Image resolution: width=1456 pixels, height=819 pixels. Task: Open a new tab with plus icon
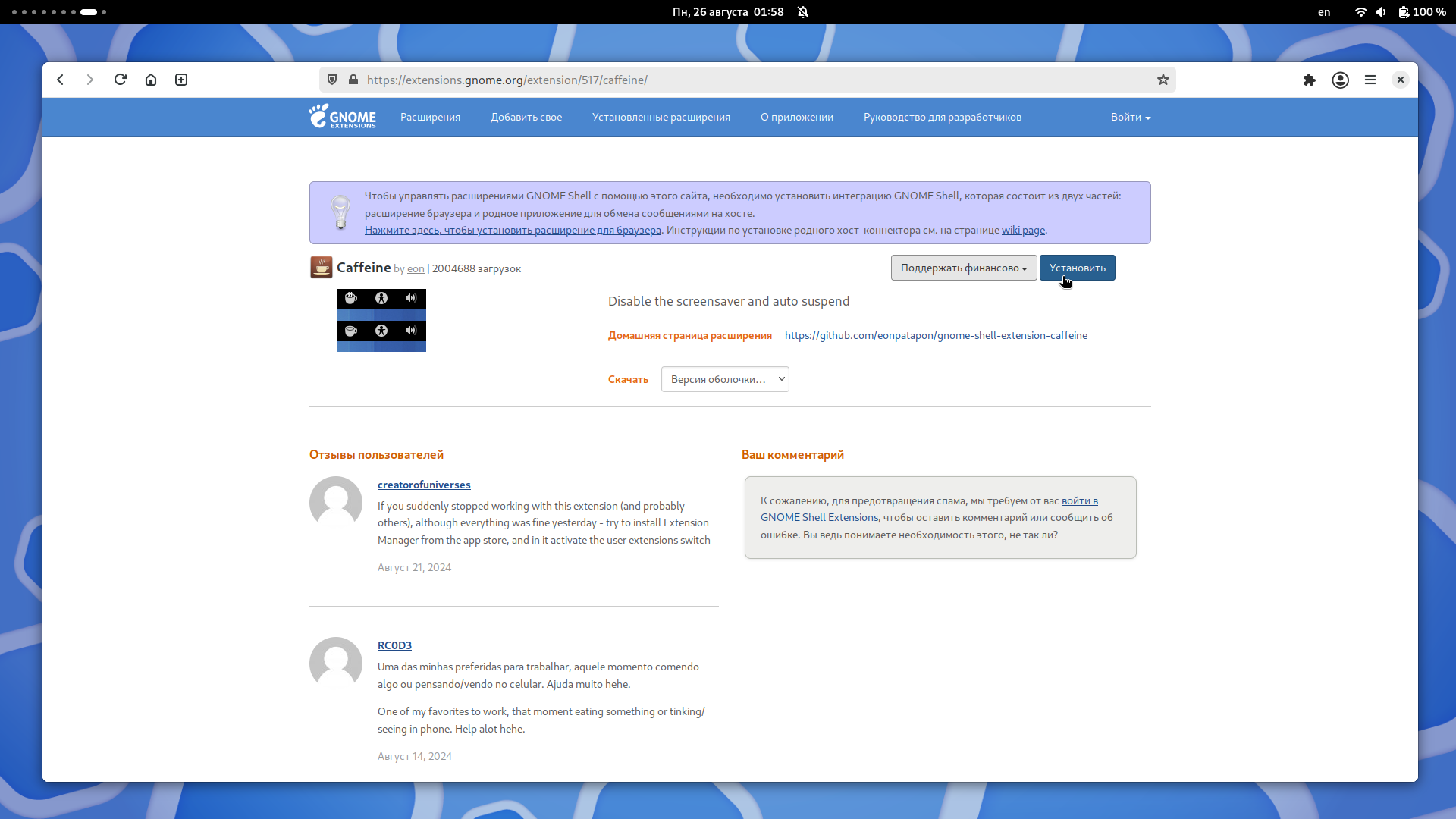click(x=181, y=80)
